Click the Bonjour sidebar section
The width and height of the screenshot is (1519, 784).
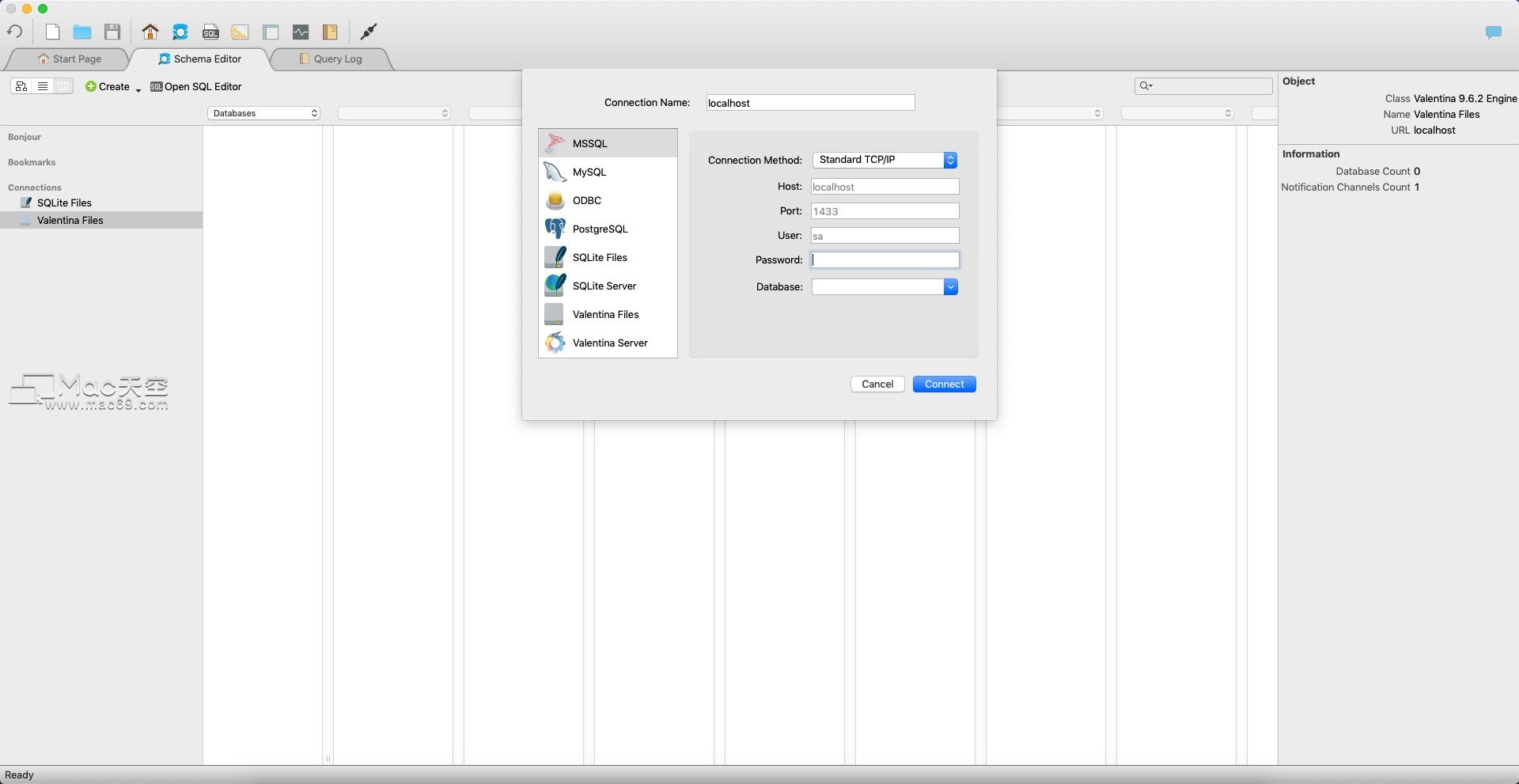pyautogui.click(x=25, y=137)
